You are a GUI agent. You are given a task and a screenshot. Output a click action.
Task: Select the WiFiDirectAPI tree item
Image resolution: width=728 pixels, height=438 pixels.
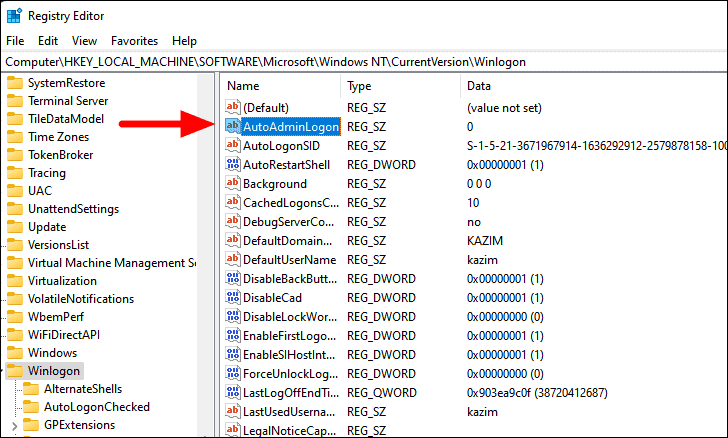64,335
